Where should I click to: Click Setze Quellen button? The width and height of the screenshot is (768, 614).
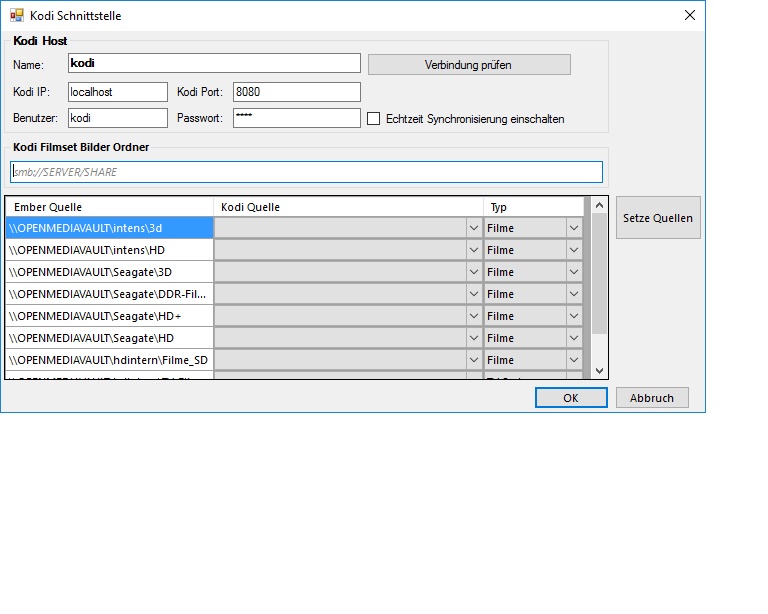pyautogui.click(x=658, y=218)
